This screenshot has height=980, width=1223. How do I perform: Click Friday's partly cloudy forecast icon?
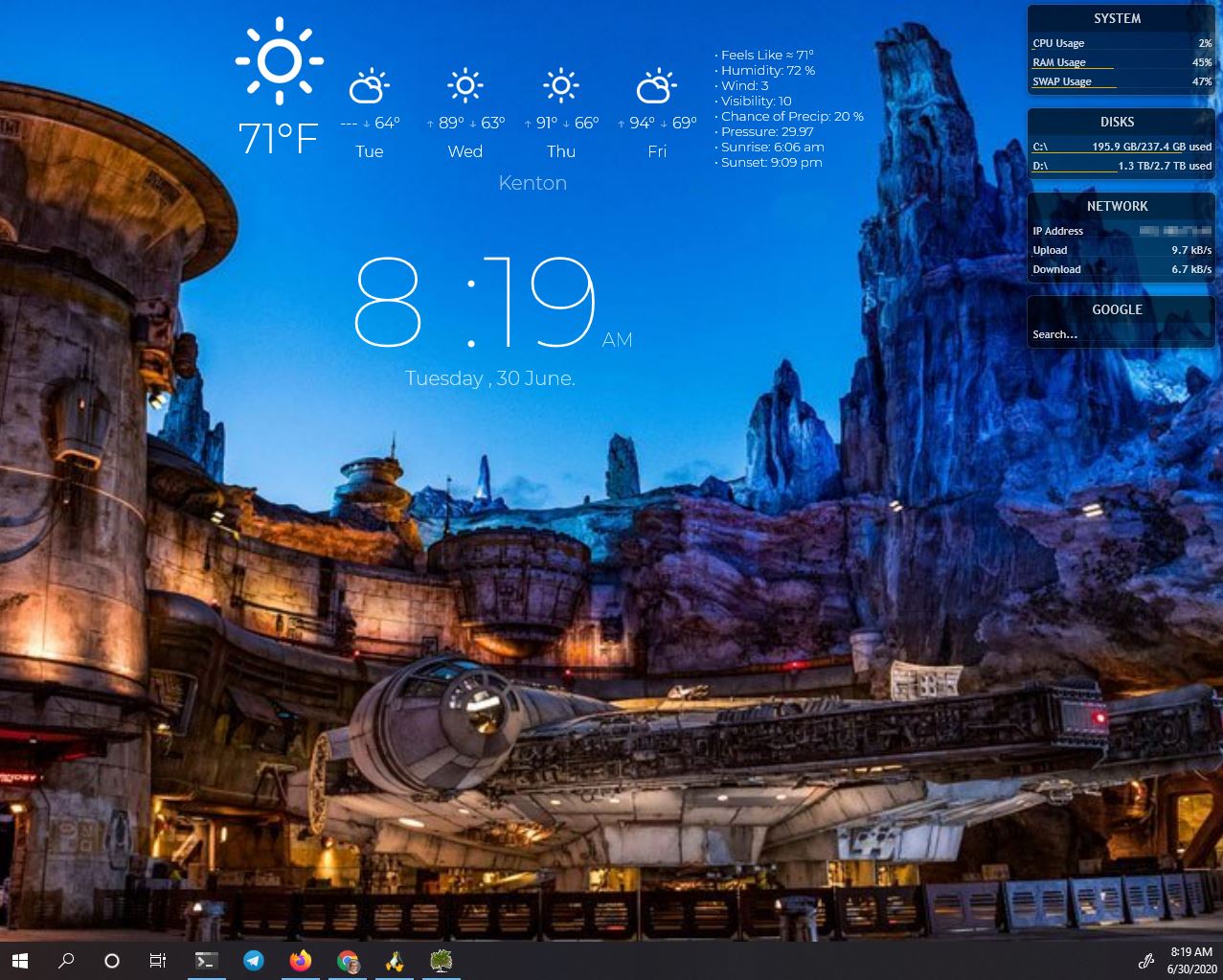click(656, 87)
